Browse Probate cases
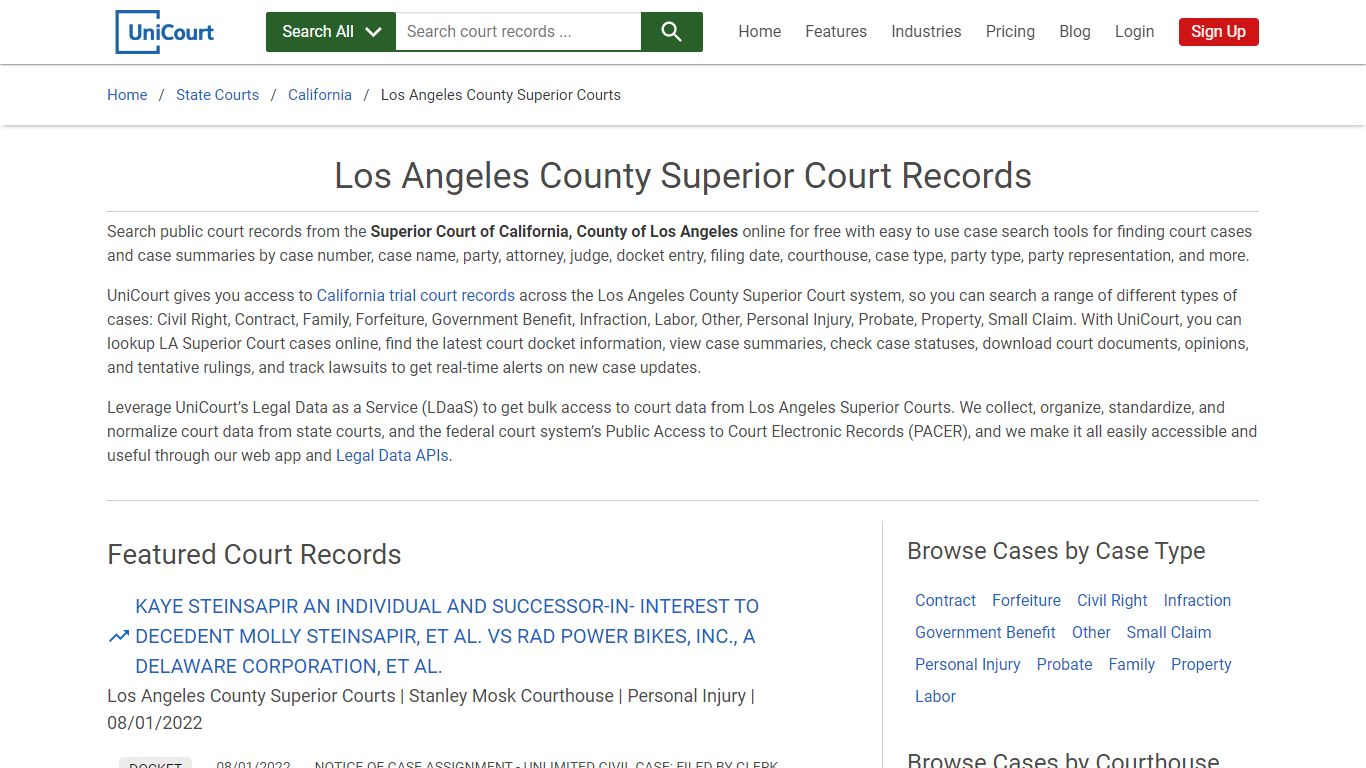This screenshot has height=768, width=1366. tap(1064, 665)
